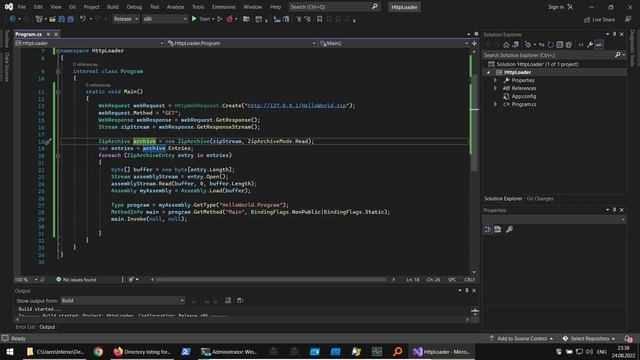640x360 pixels.
Task: Open the Start button dropdown arrow
Action: point(213,19)
